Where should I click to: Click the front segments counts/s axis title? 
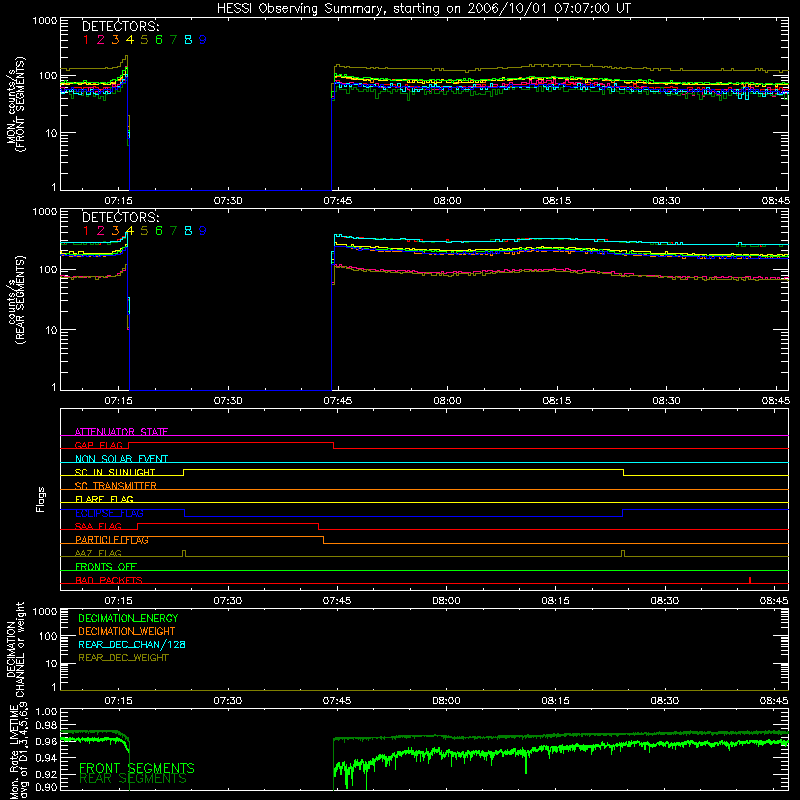click(15, 104)
